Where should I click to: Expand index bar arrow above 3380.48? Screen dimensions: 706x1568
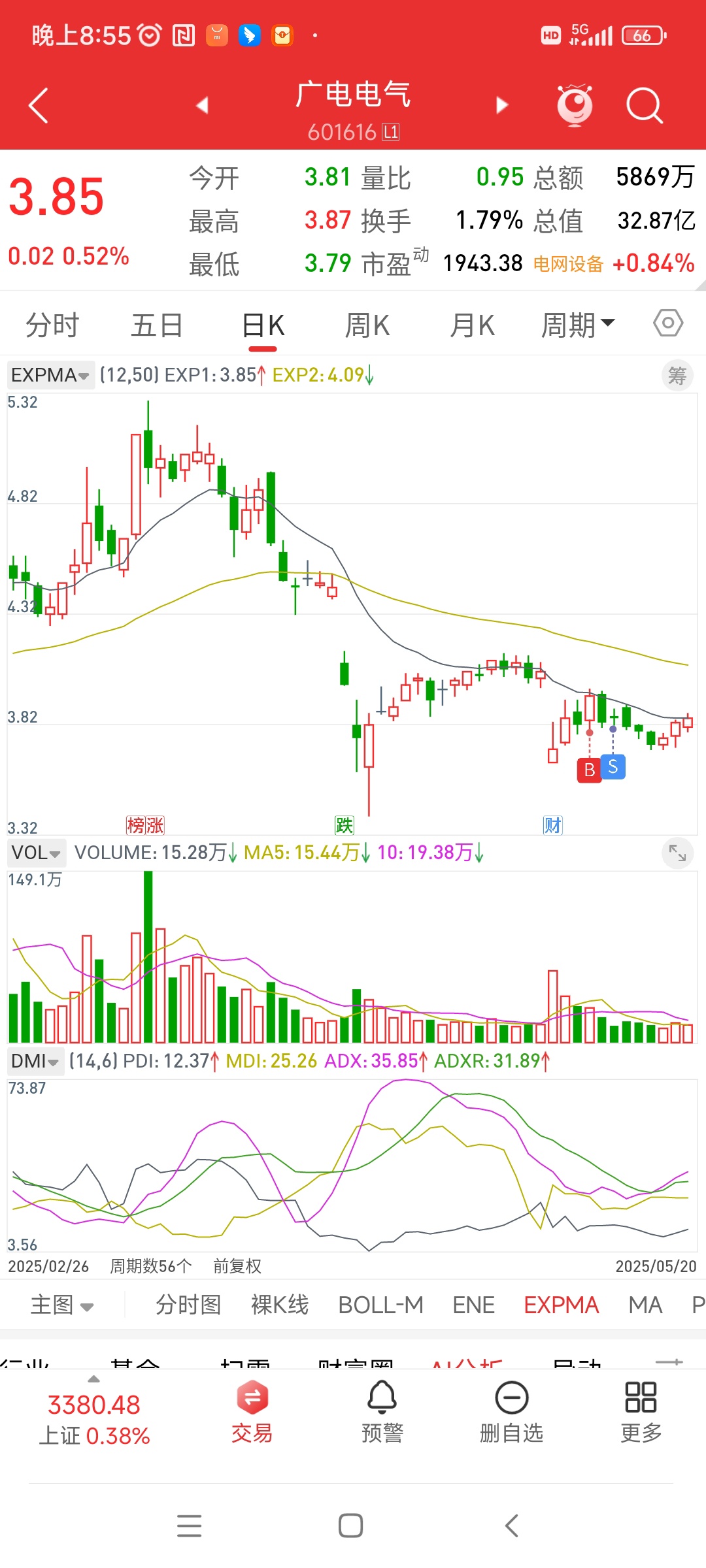[x=94, y=1379]
